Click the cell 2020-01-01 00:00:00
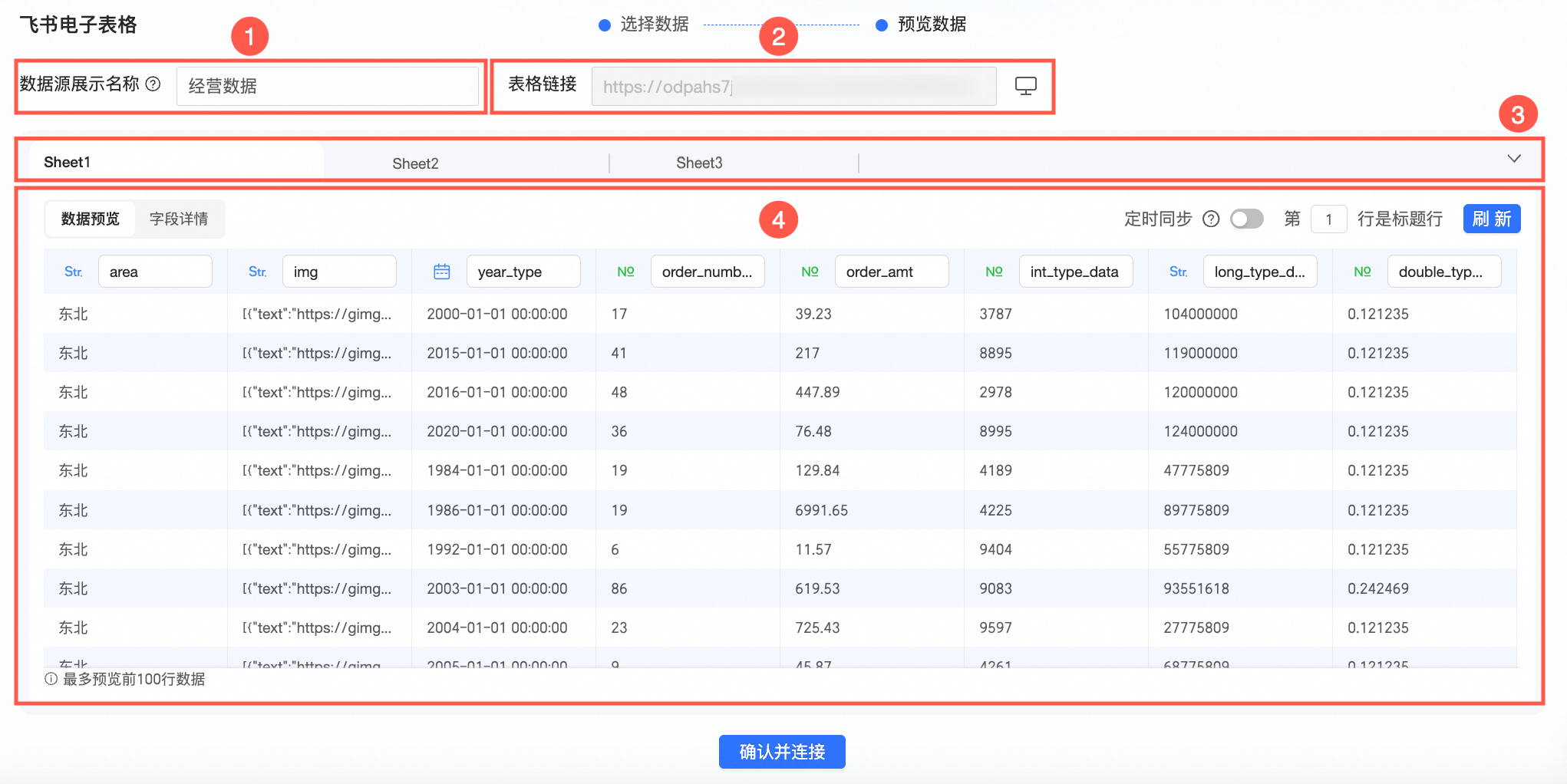The height and width of the screenshot is (784, 1567). point(497,431)
